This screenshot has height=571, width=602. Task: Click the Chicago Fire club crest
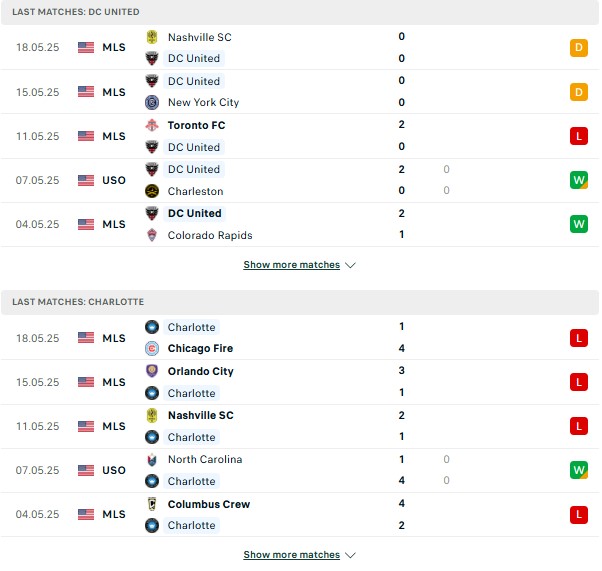point(152,348)
